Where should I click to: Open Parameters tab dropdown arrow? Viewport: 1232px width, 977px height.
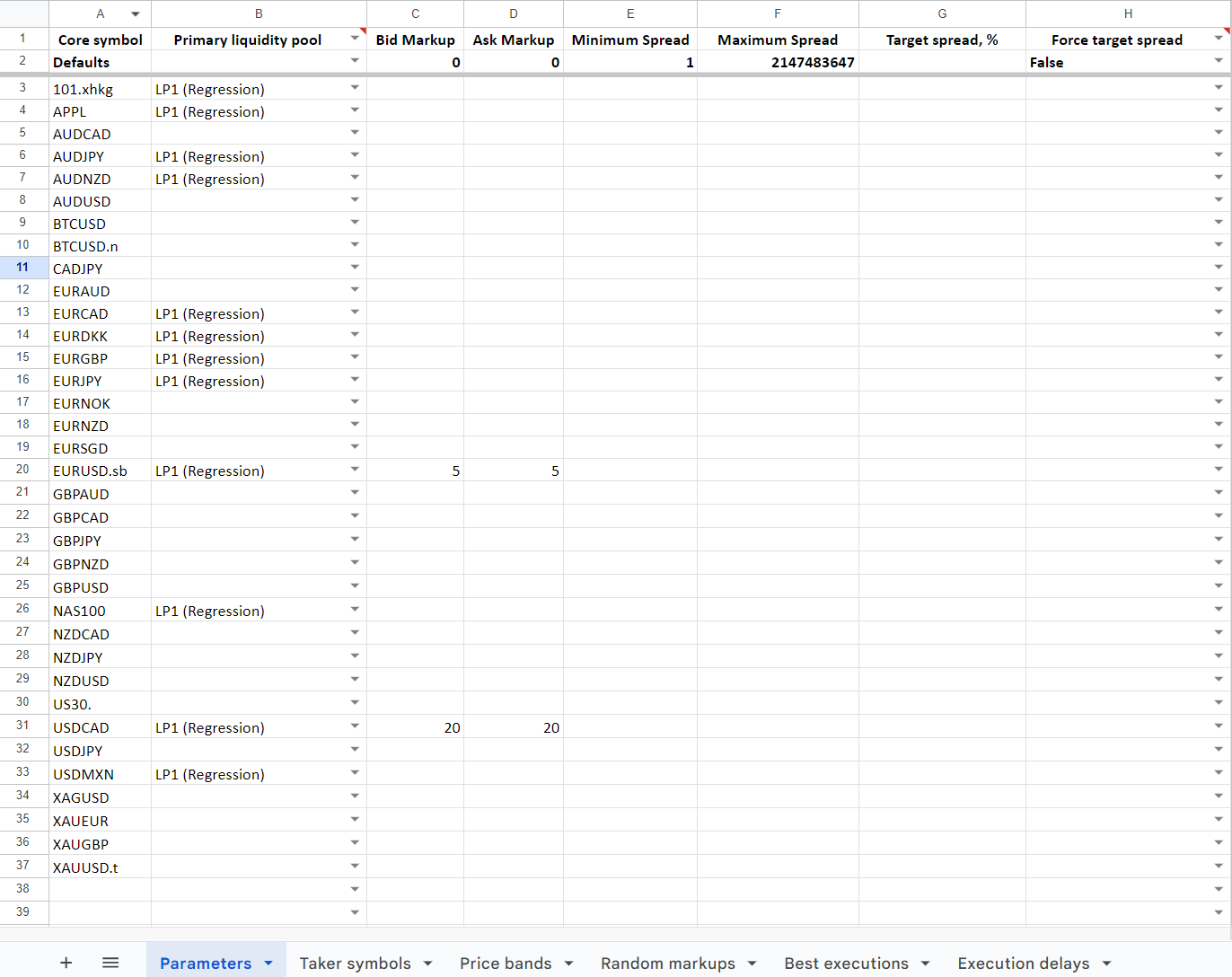[268, 964]
